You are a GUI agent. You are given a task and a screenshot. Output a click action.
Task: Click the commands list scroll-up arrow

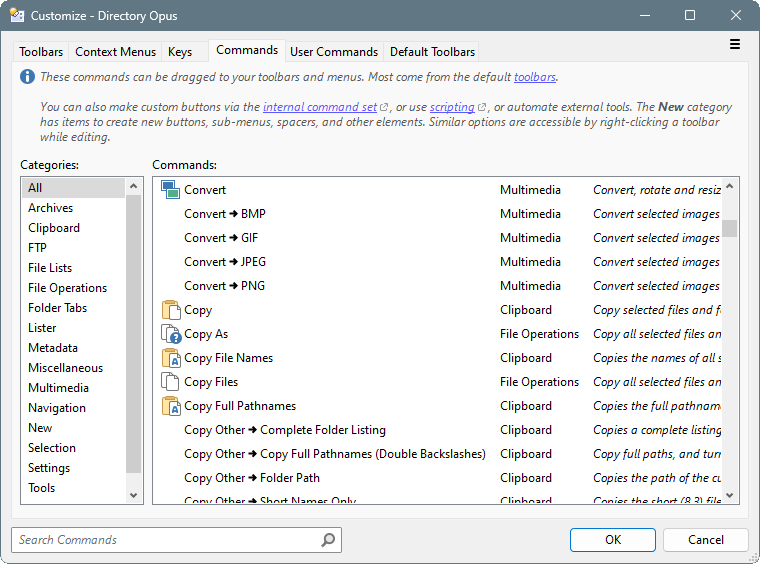pos(730,186)
